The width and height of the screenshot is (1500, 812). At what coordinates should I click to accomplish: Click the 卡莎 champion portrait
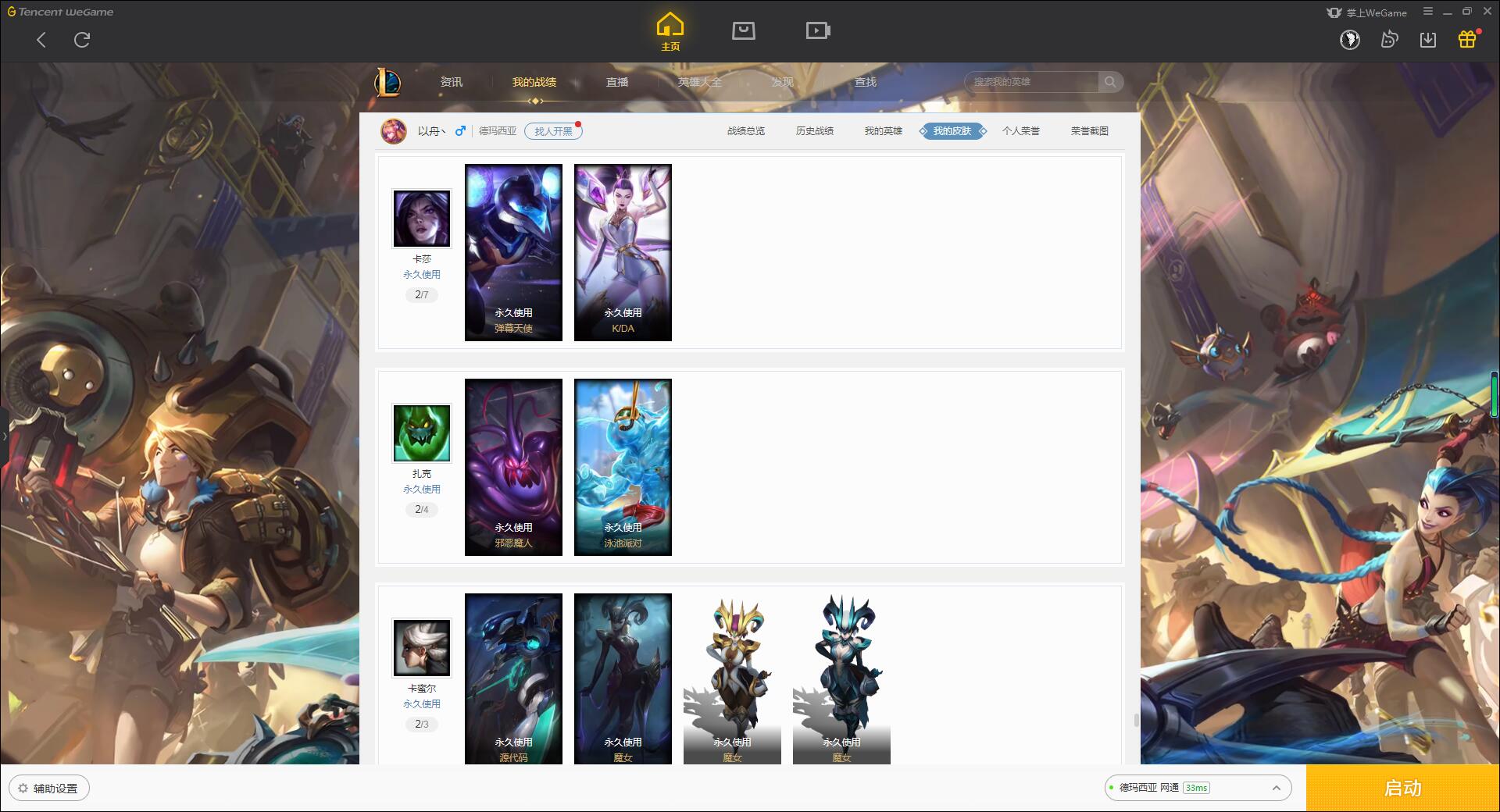click(x=422, y=219)
